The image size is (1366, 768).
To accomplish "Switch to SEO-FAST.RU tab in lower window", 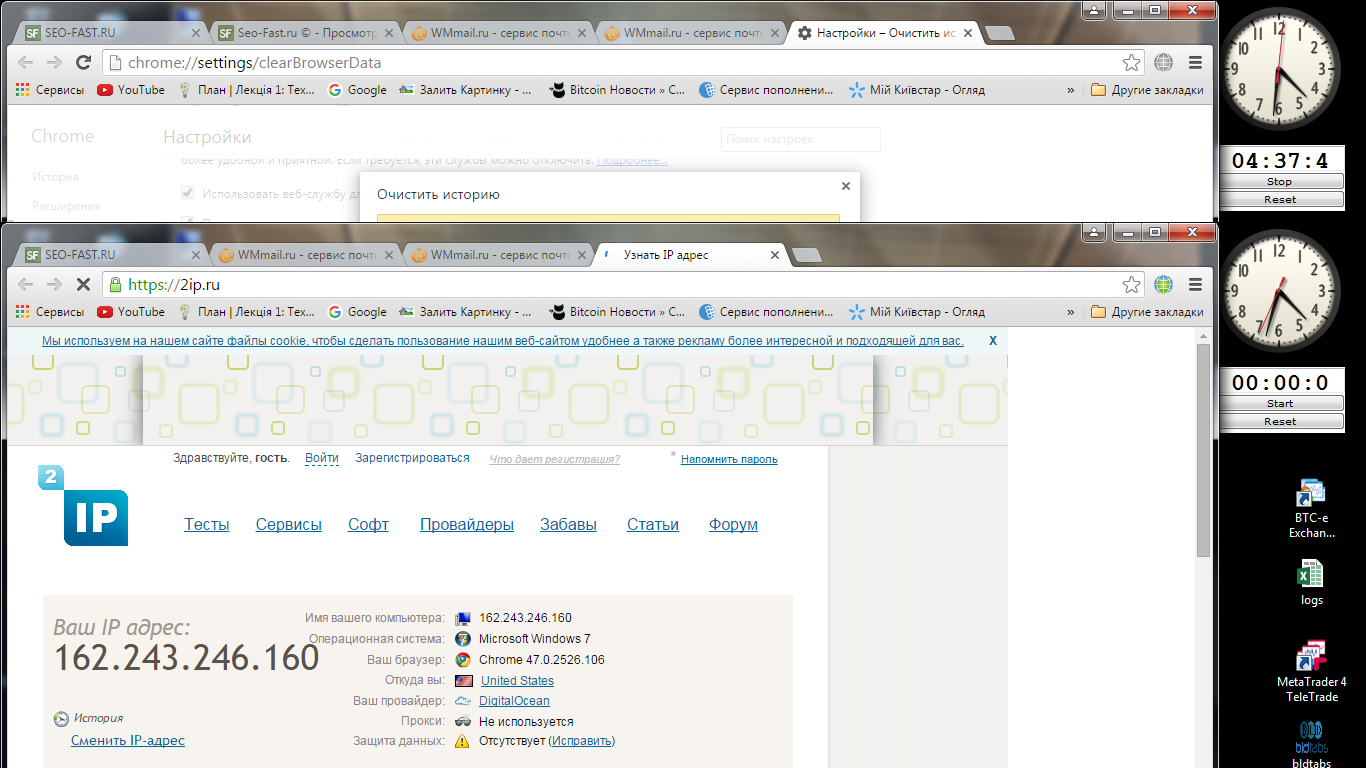I will pyautogui.click(x=111, y=255).
